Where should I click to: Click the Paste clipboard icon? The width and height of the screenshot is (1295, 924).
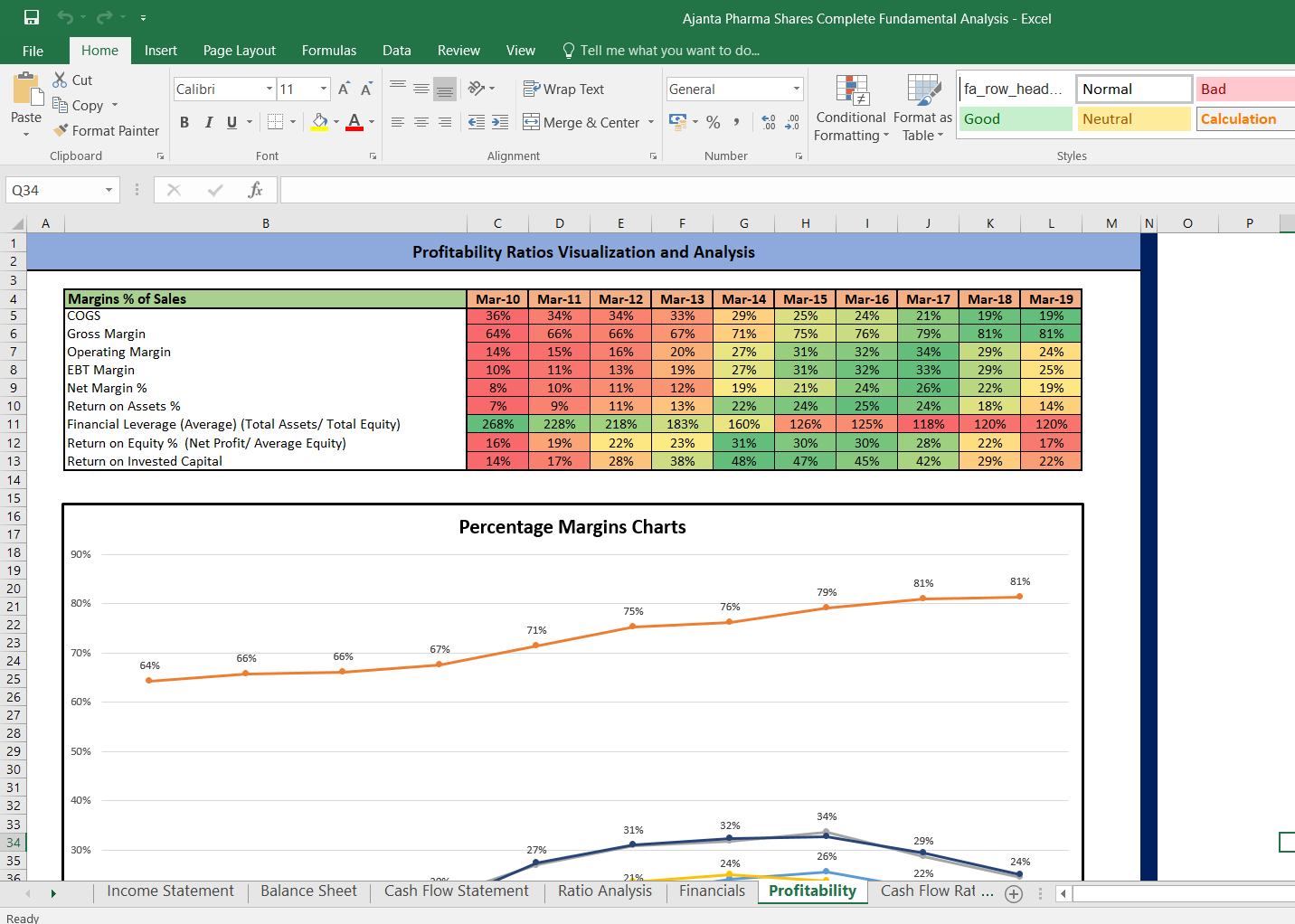(x=27, y=90)
